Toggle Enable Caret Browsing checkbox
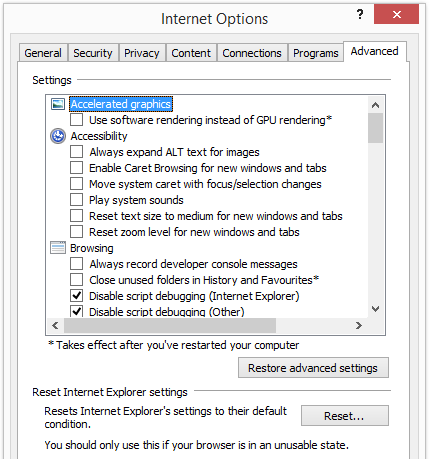Image resolution: width=430 pixels, height=459 pixels. 77,168
